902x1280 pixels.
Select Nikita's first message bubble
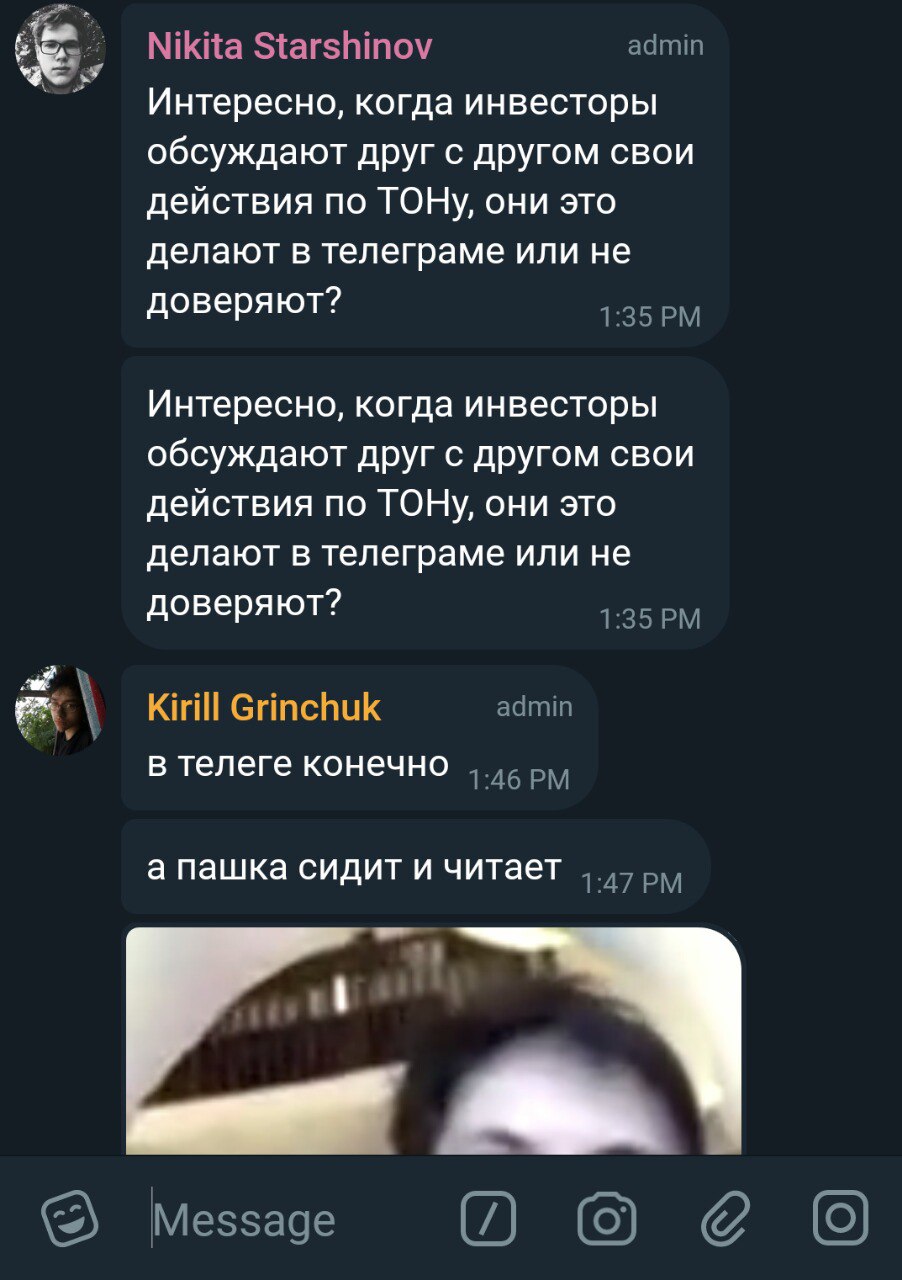pos(425,176)
